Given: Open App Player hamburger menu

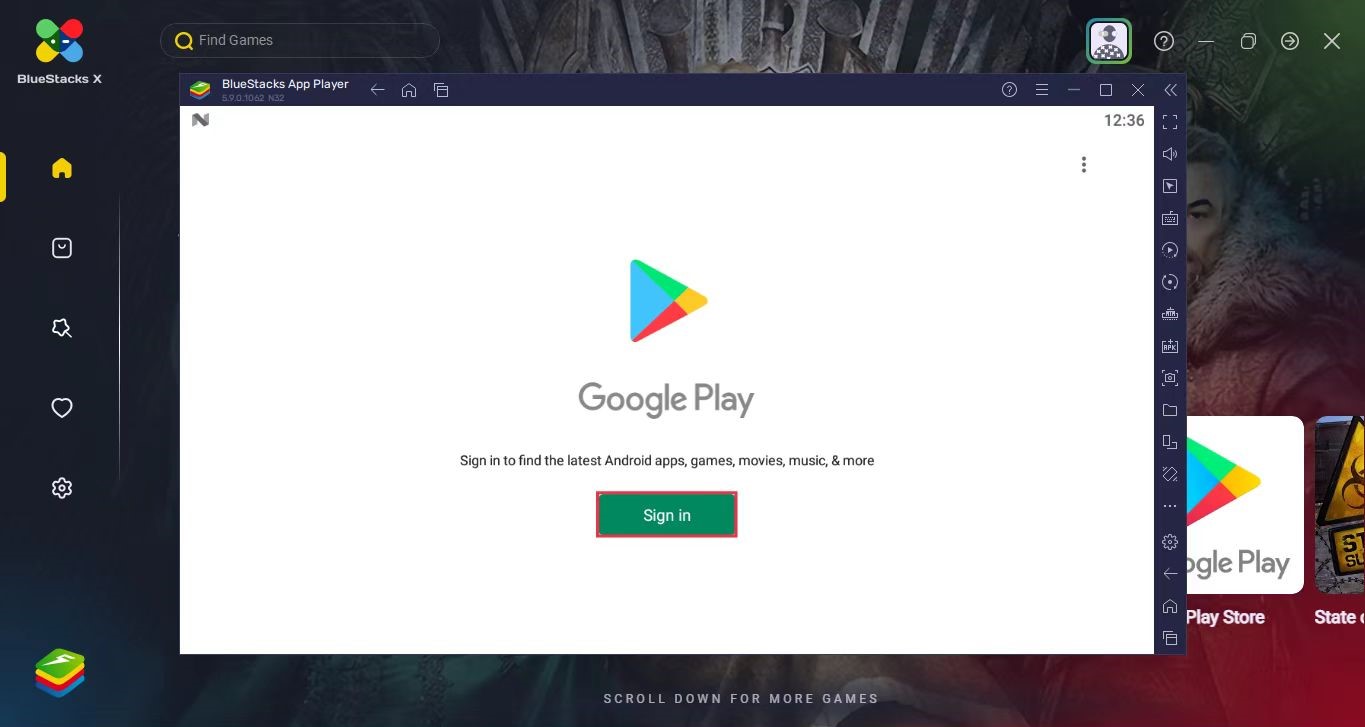Looking at the screenshot, I should tap(1042, 90).
